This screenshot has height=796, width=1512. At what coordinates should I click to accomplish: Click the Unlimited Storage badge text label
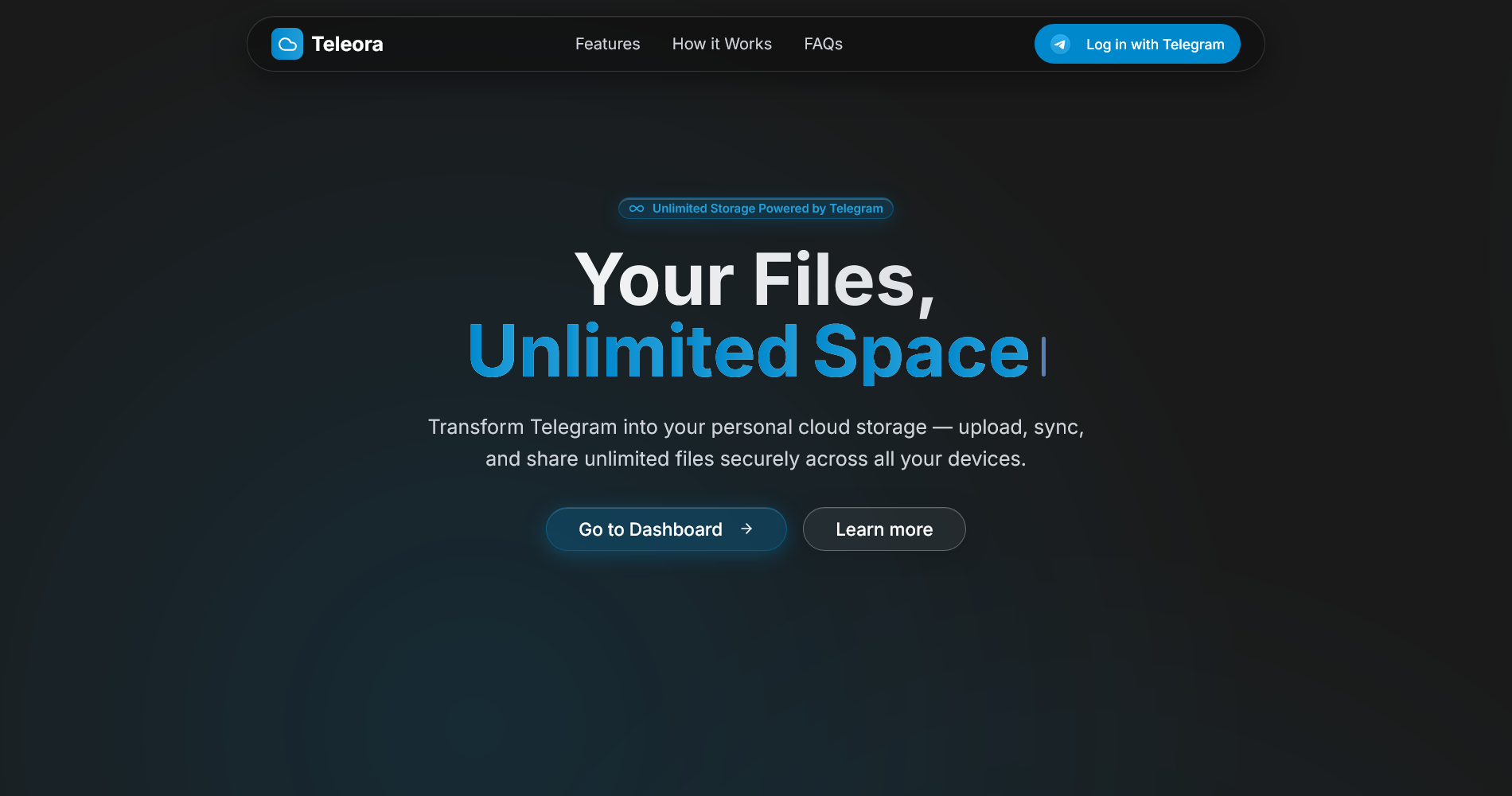766,208
